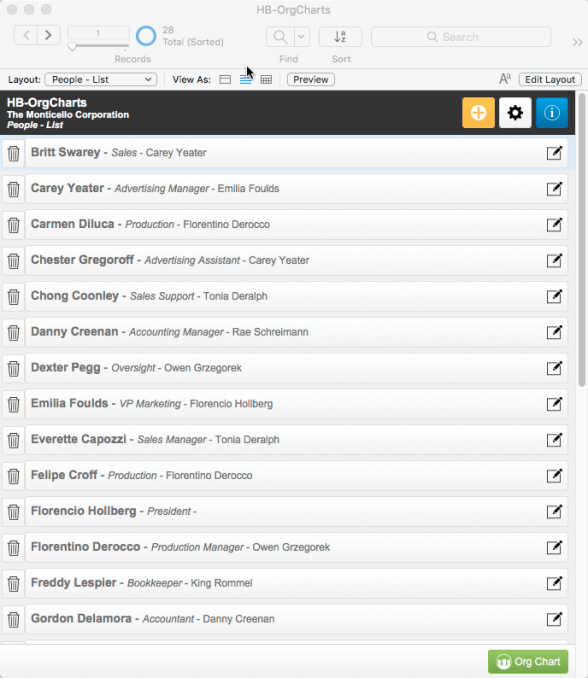Screen dimensions: 588x678
Task: Delete Britt Swarey record via trash icon
Action: 13,153
